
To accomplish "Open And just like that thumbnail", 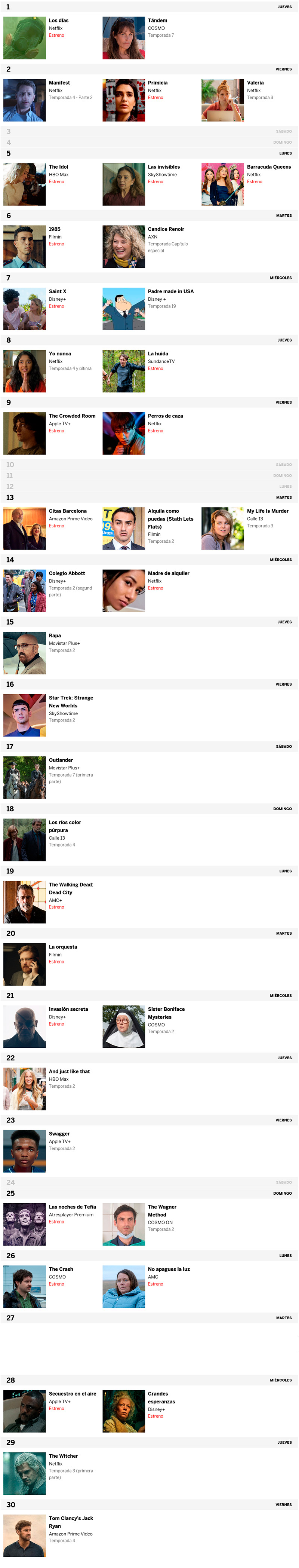I will (24, 1089).
